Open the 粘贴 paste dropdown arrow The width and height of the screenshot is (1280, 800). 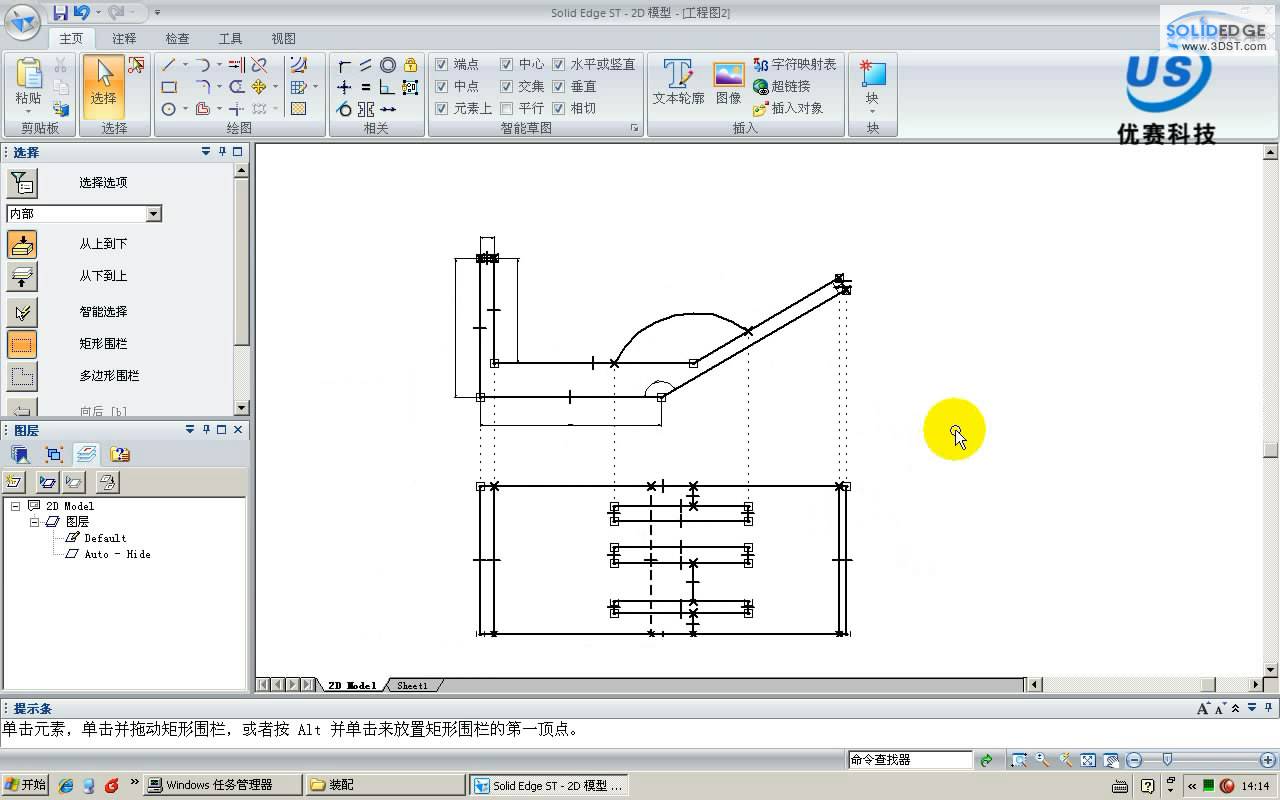pos(28,111)
